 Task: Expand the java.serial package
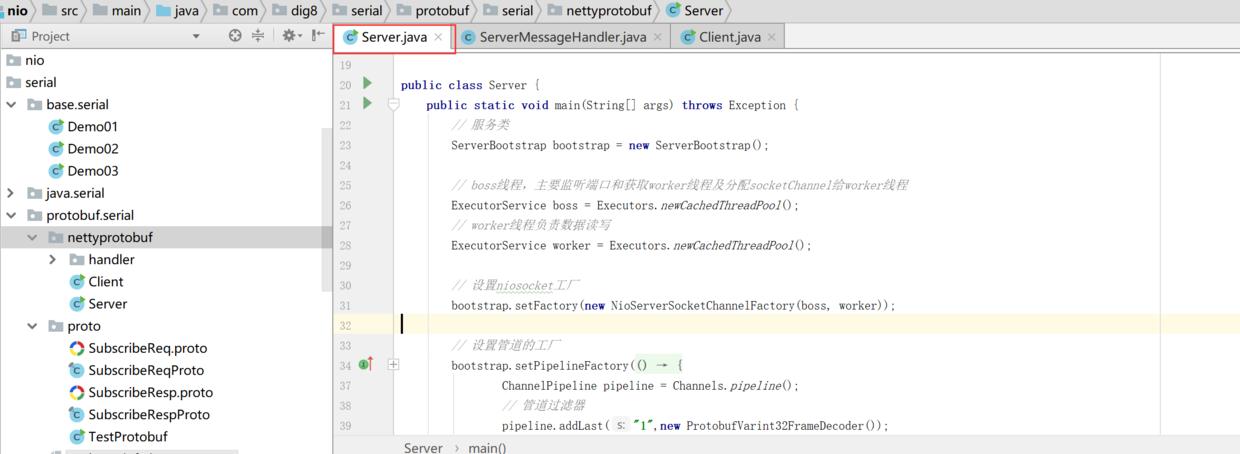click(x=11, y=193)
